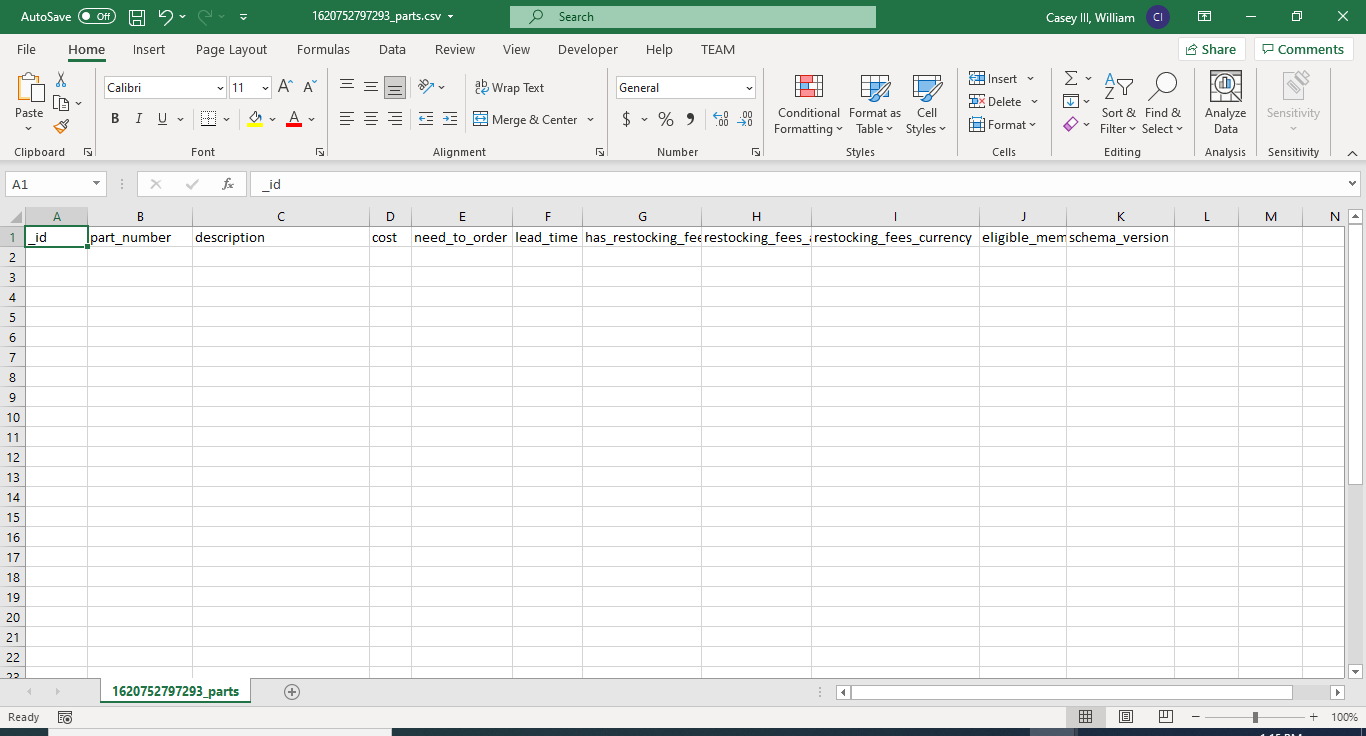1366x736 pixels.
Task: Decrease decimal places
Action: tap(745, 119)
